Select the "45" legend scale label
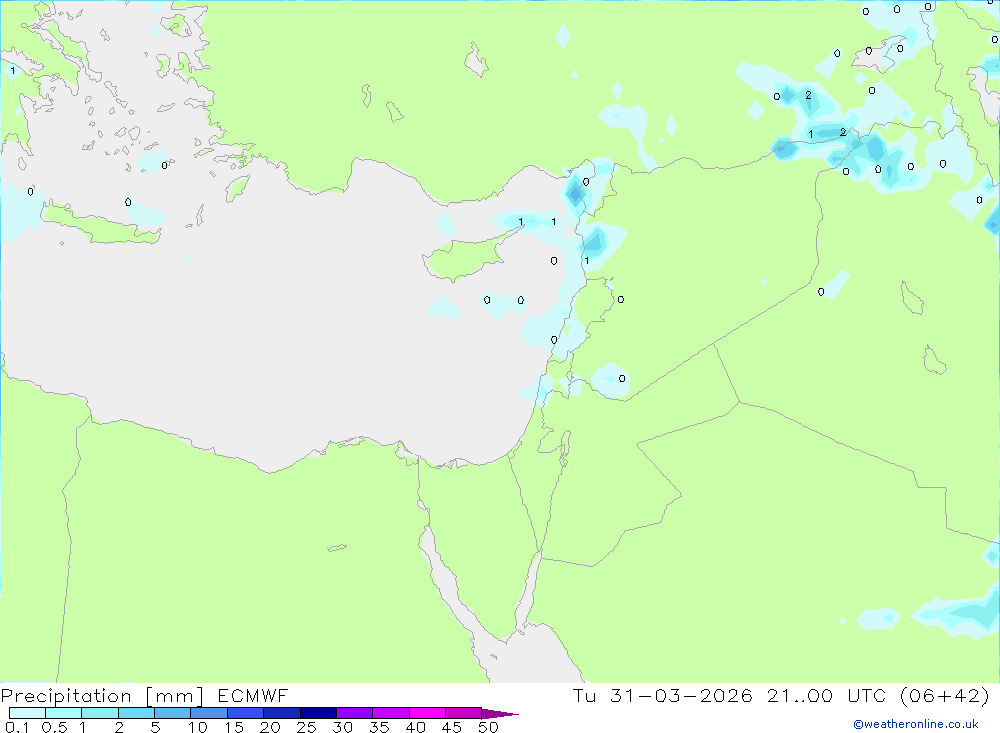The image size is (1000, 733). 452,727
